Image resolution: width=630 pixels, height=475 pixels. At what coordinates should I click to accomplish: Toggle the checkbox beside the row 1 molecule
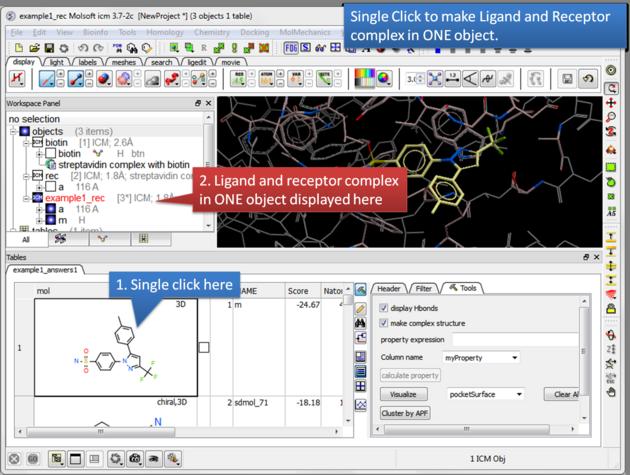click(x=204, y=347)
